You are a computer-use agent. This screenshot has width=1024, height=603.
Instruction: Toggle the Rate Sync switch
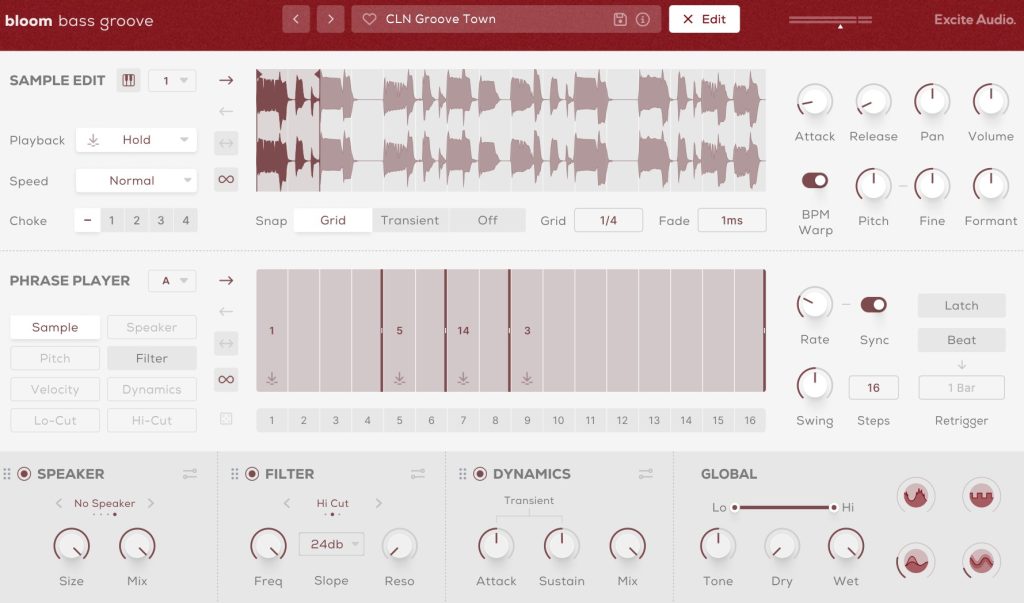(x=874, y=305)
